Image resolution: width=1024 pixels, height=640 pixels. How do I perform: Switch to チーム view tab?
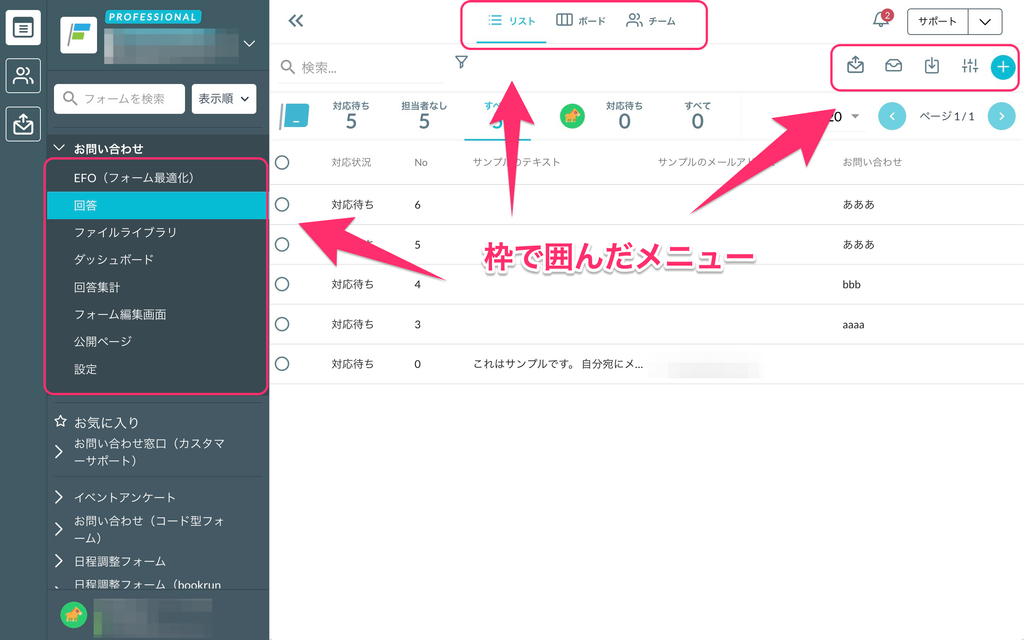(650, 21)
